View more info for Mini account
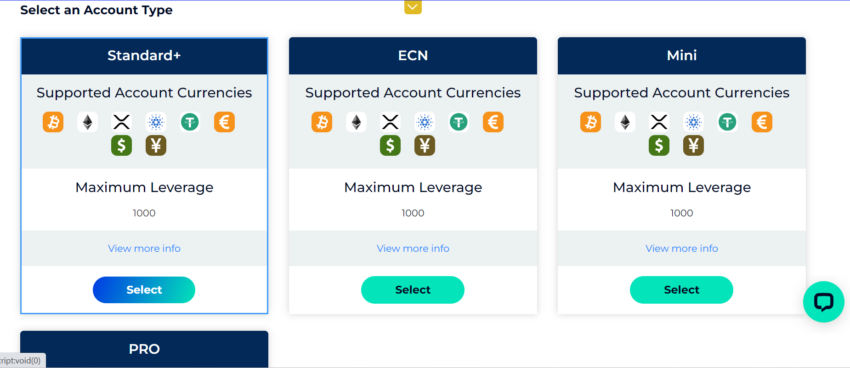 pos(681,248)
